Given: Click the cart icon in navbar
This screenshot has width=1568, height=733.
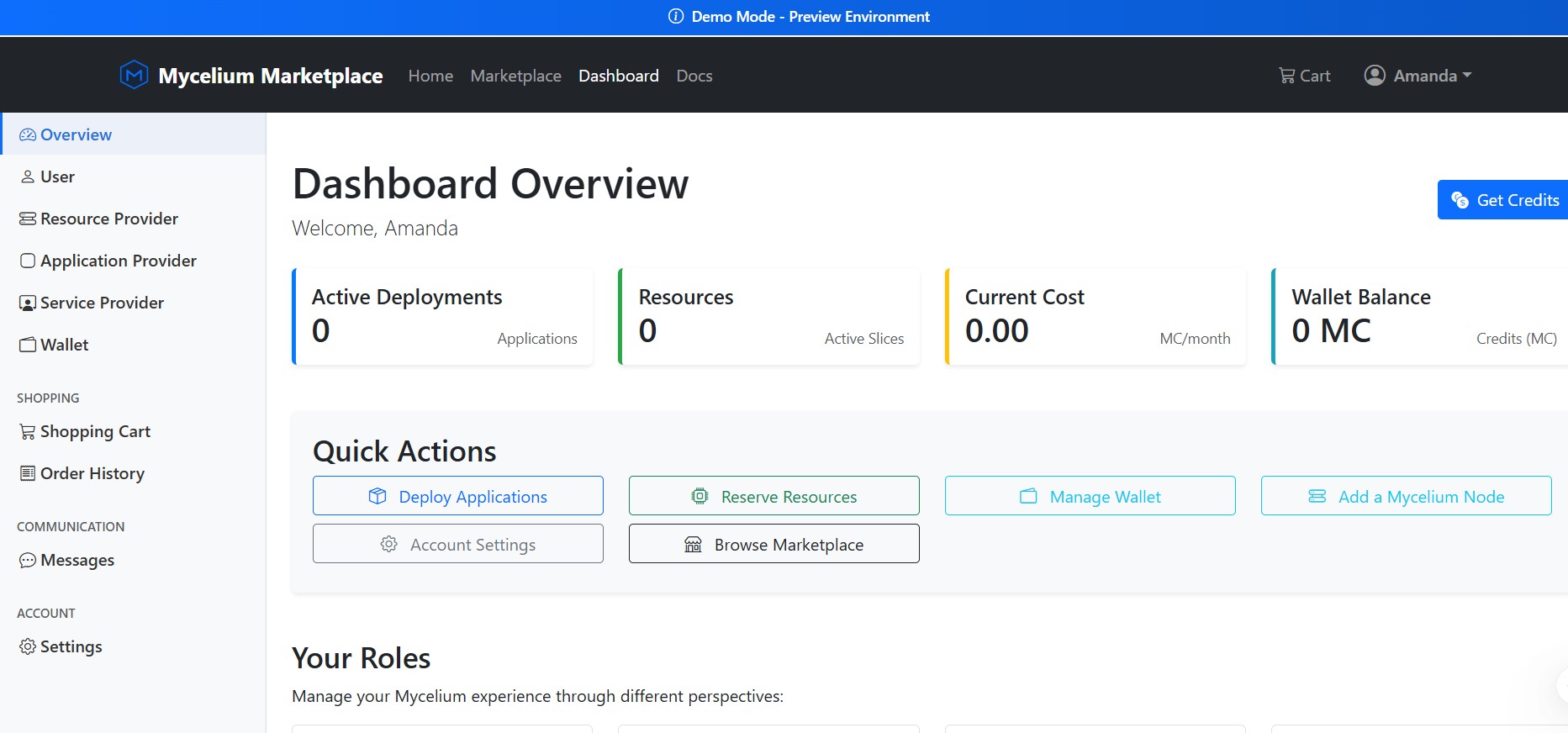Looking at the screenshot, I should [1286, 76].
